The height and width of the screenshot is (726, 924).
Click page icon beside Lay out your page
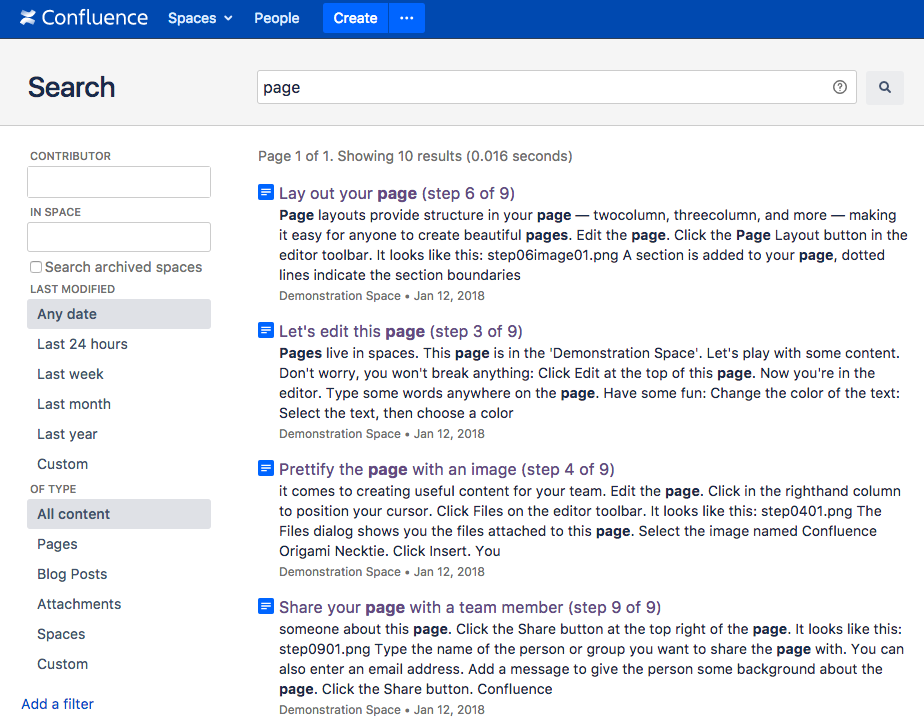point(266,192)
